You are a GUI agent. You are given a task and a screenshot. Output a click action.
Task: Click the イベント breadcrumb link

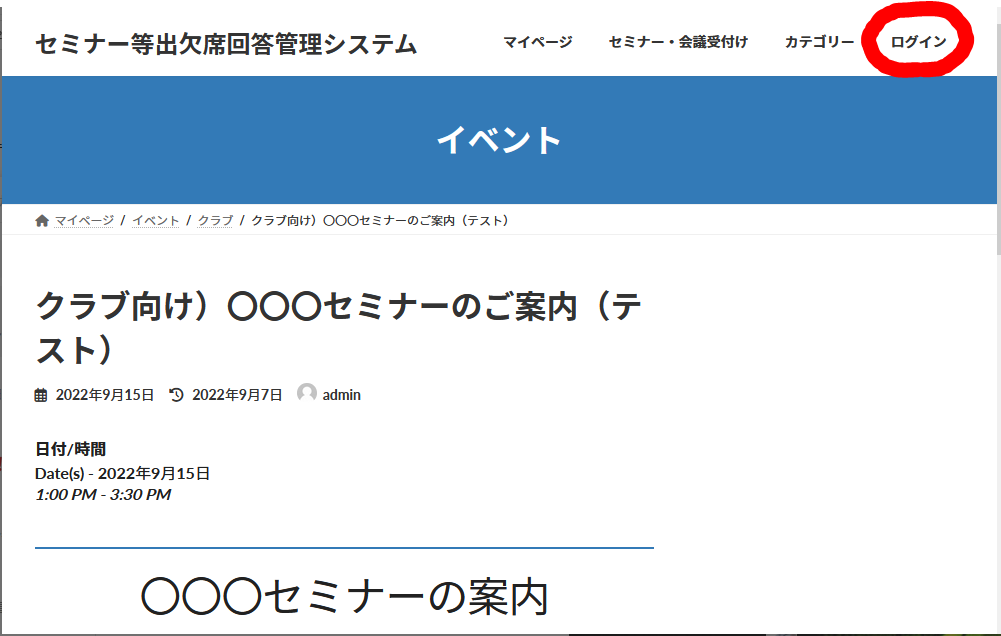[156, 220]
